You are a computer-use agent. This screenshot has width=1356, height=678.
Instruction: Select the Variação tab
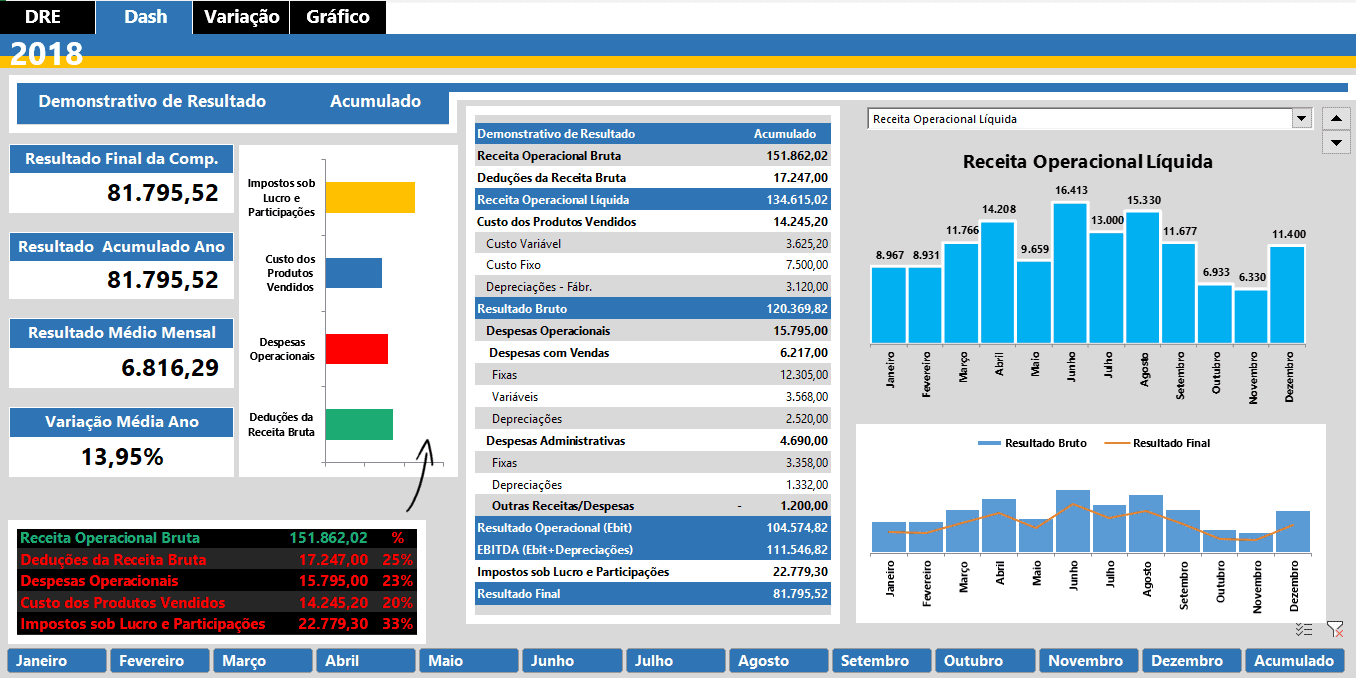240,17
